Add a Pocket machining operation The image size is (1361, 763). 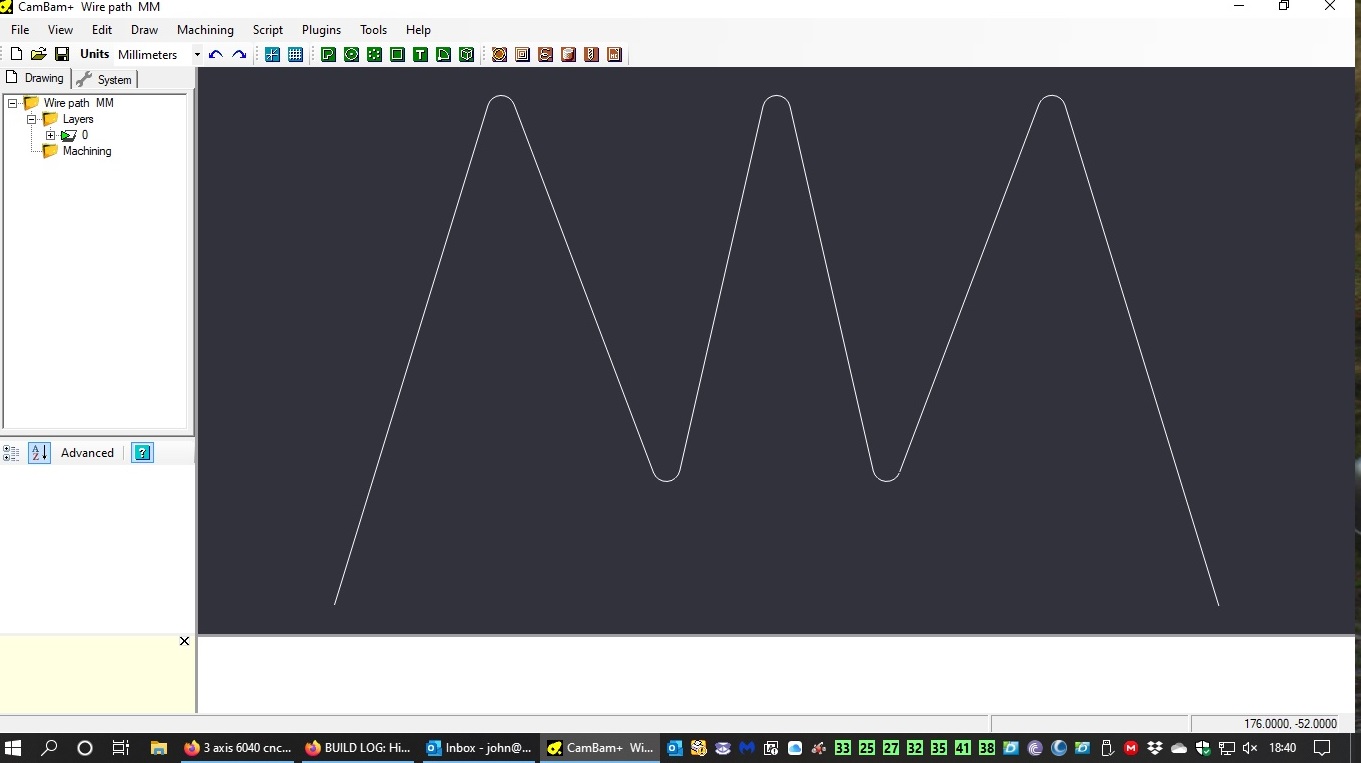click(522, 55)
